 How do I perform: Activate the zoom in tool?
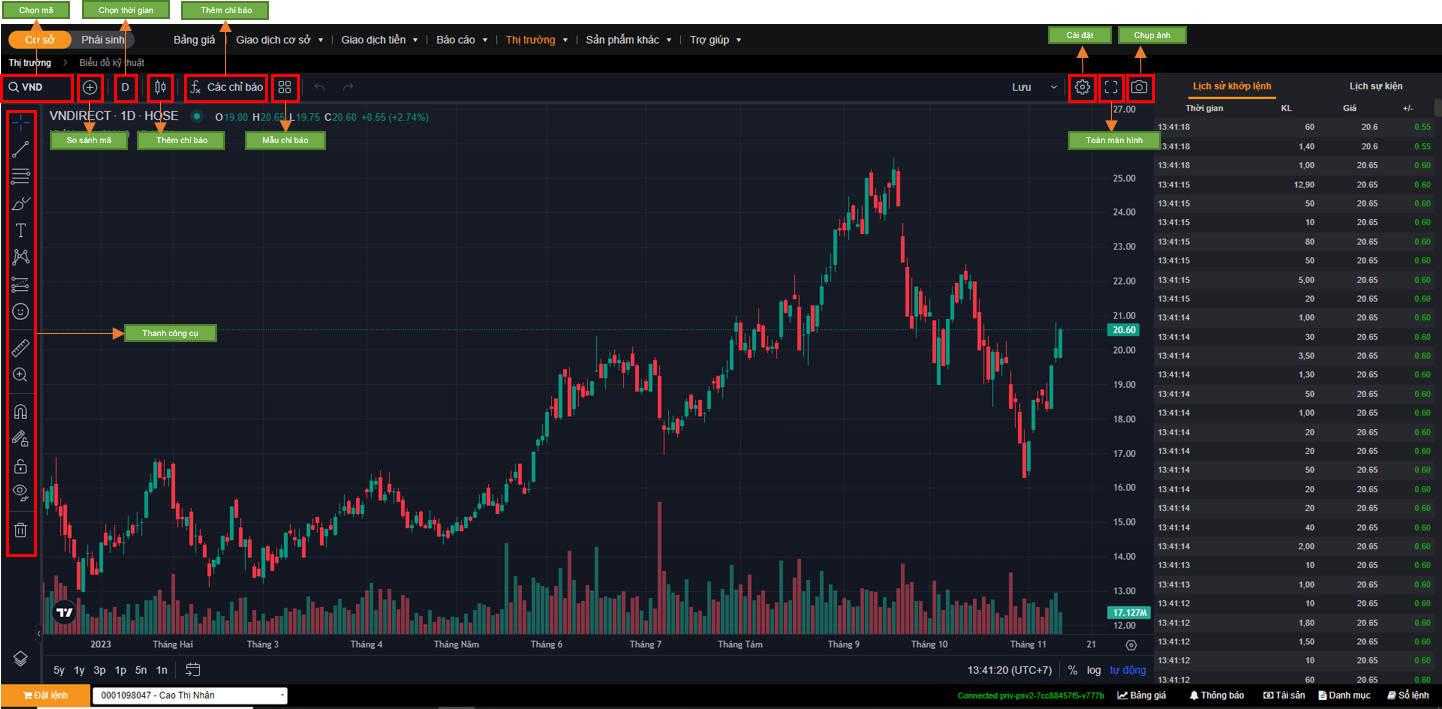(x=21, y=374)
